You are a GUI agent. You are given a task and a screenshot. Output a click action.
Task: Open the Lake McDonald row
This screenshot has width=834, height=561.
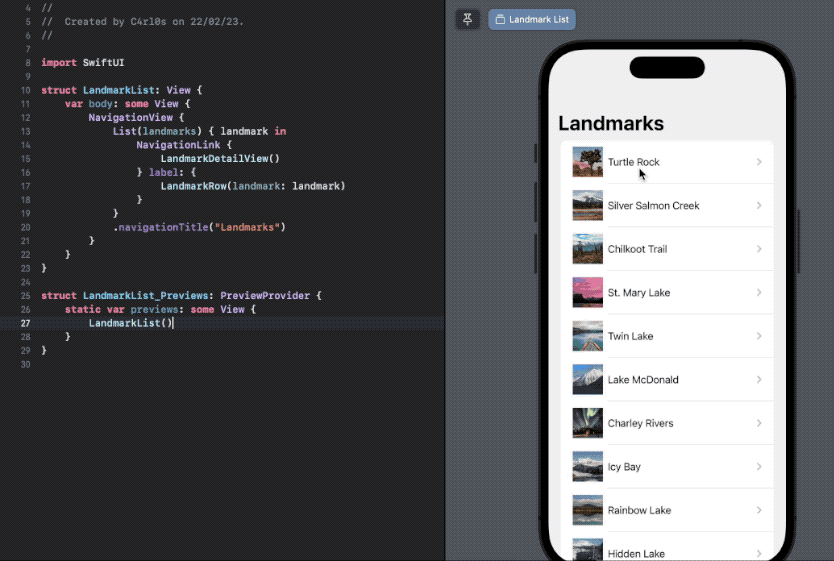(x=667, y=380)
